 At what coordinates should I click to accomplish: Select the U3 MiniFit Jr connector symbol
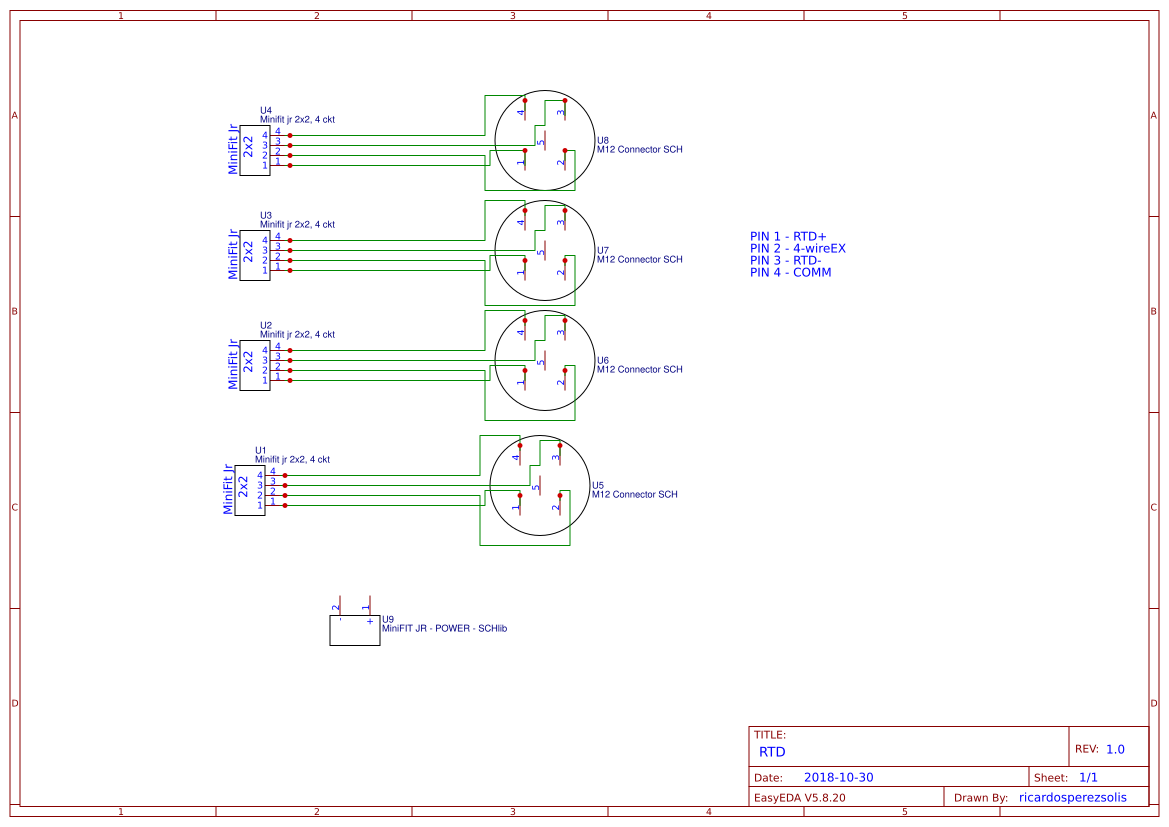coord(254,256)
